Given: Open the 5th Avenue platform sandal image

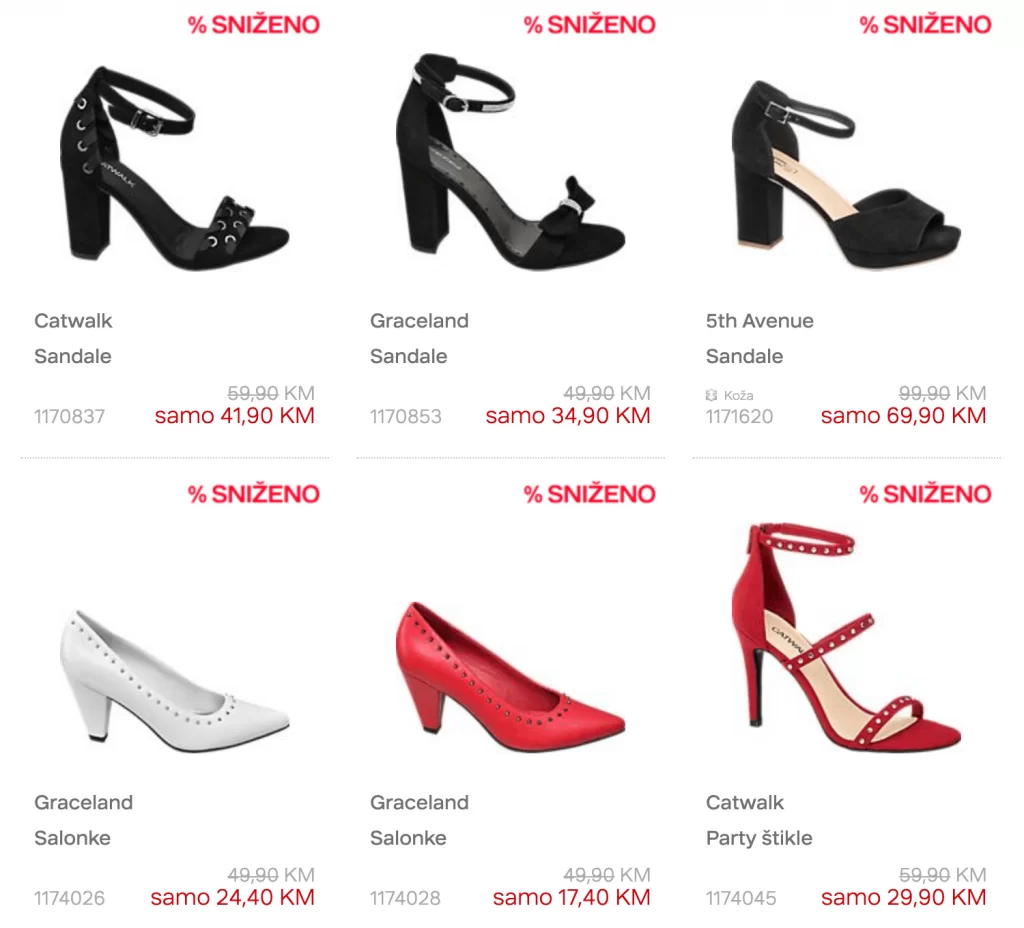Looking at the screenshot, I should [846, 174].
